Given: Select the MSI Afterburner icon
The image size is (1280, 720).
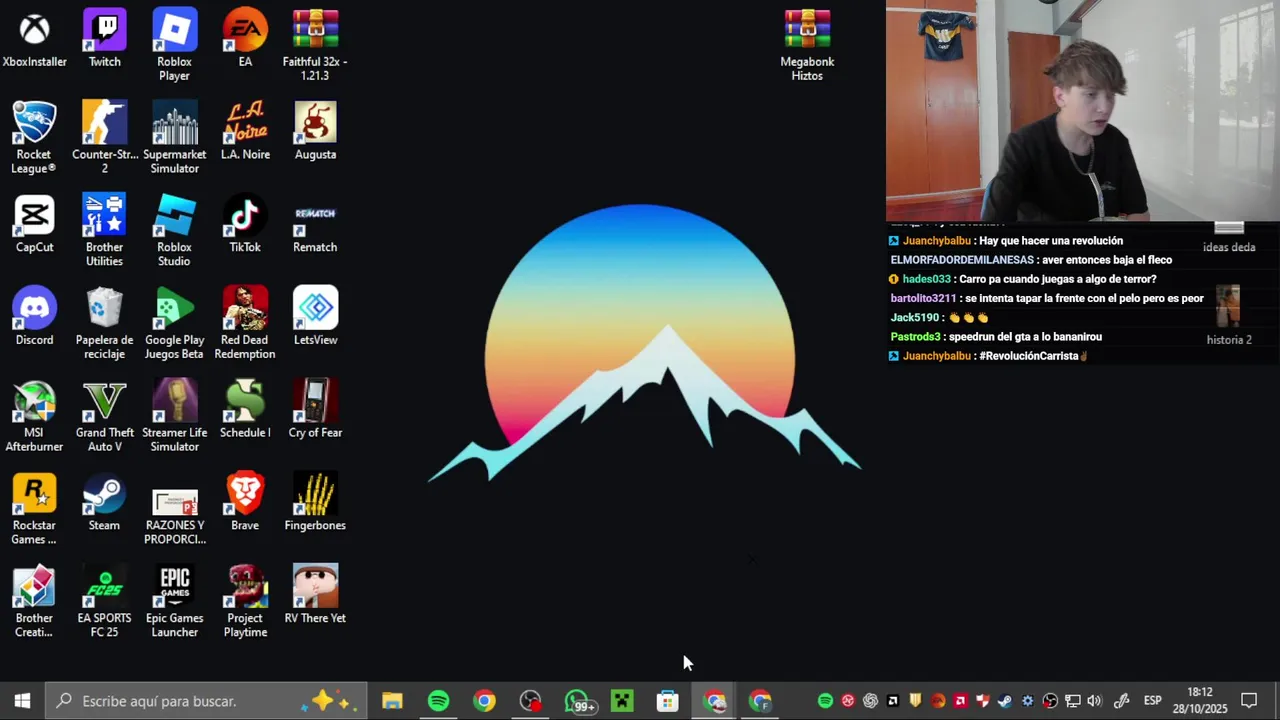Looking at the screenshot, I should [34, 417].
